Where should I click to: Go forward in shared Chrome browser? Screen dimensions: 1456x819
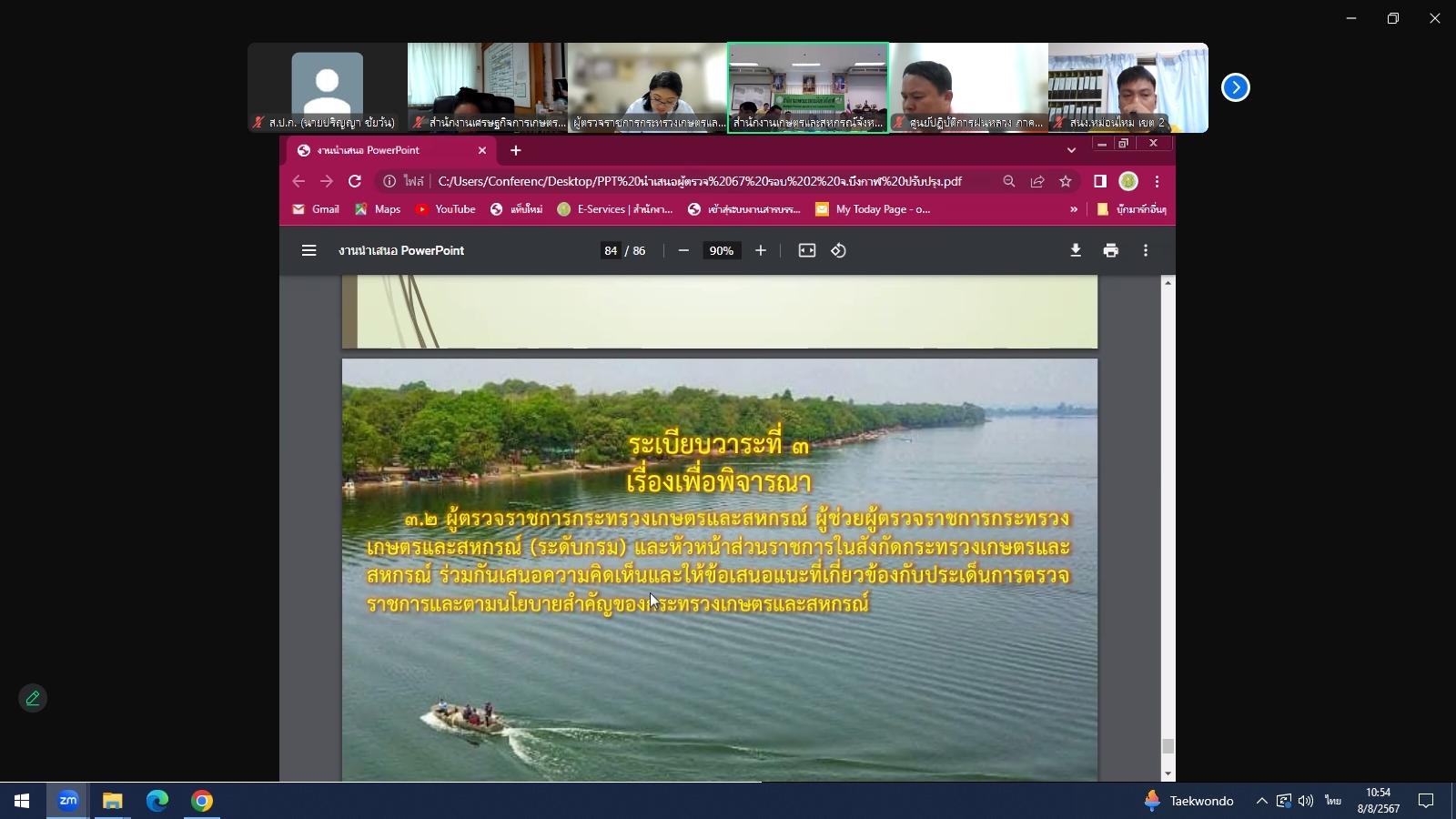(327, 181)
